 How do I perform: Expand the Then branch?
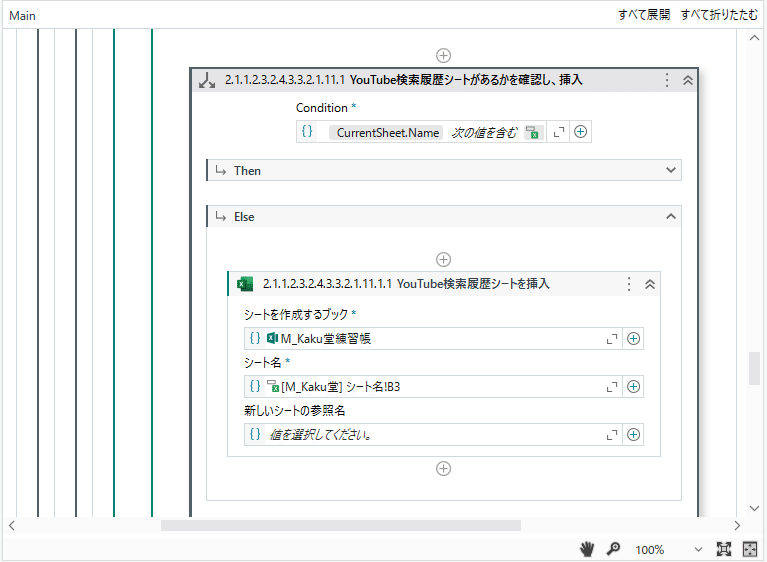click(671, 170)
